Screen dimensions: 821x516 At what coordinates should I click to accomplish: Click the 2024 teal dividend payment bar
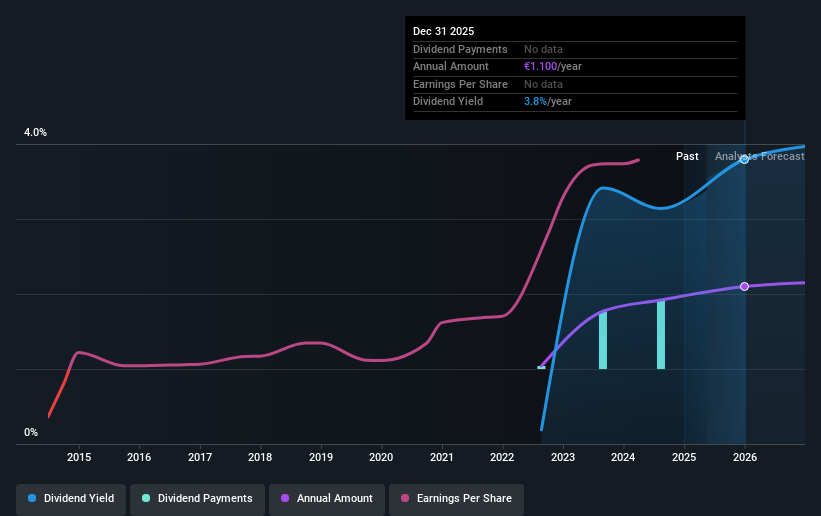click(661, 334)
